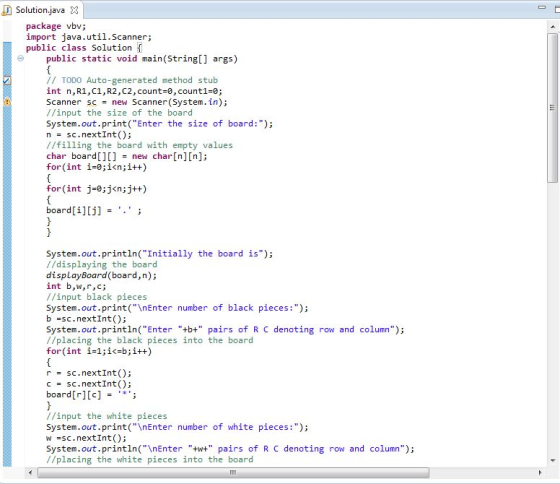Image resolution: width=560 pixels, height=484 pixels.
Task: Click the TODO Auto-generated method stub comment
Action: click(132, 80)
